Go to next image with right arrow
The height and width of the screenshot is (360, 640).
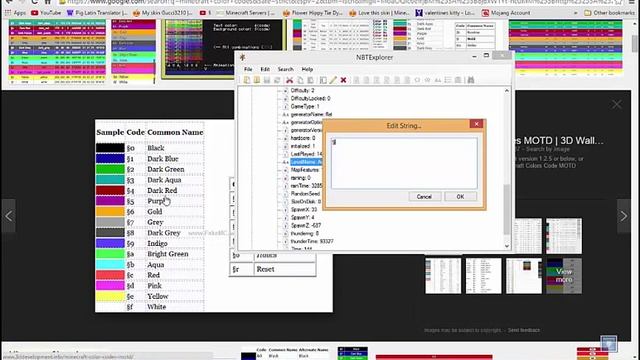click(624, 216)
